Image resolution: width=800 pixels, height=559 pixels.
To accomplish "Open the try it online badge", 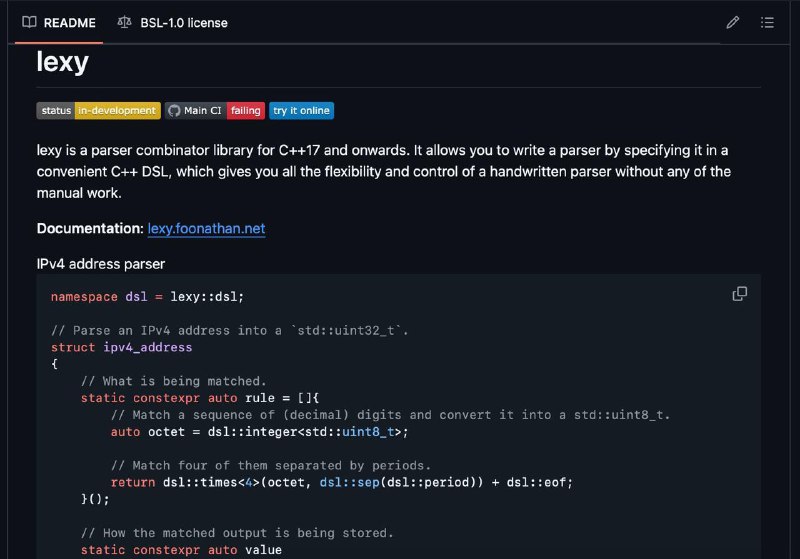I will point(302,111).
